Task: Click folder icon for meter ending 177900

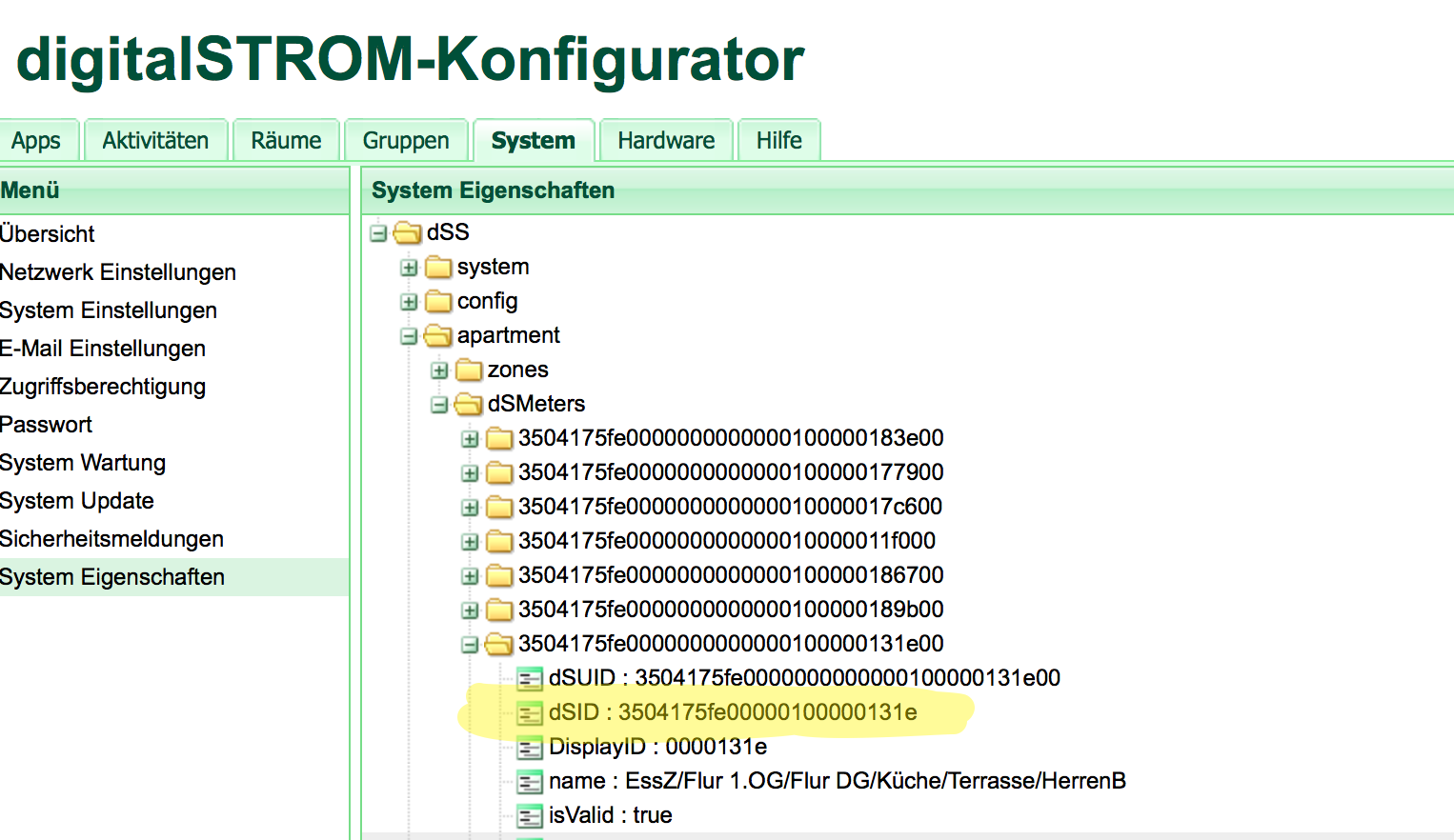Action: click(499, 472)
